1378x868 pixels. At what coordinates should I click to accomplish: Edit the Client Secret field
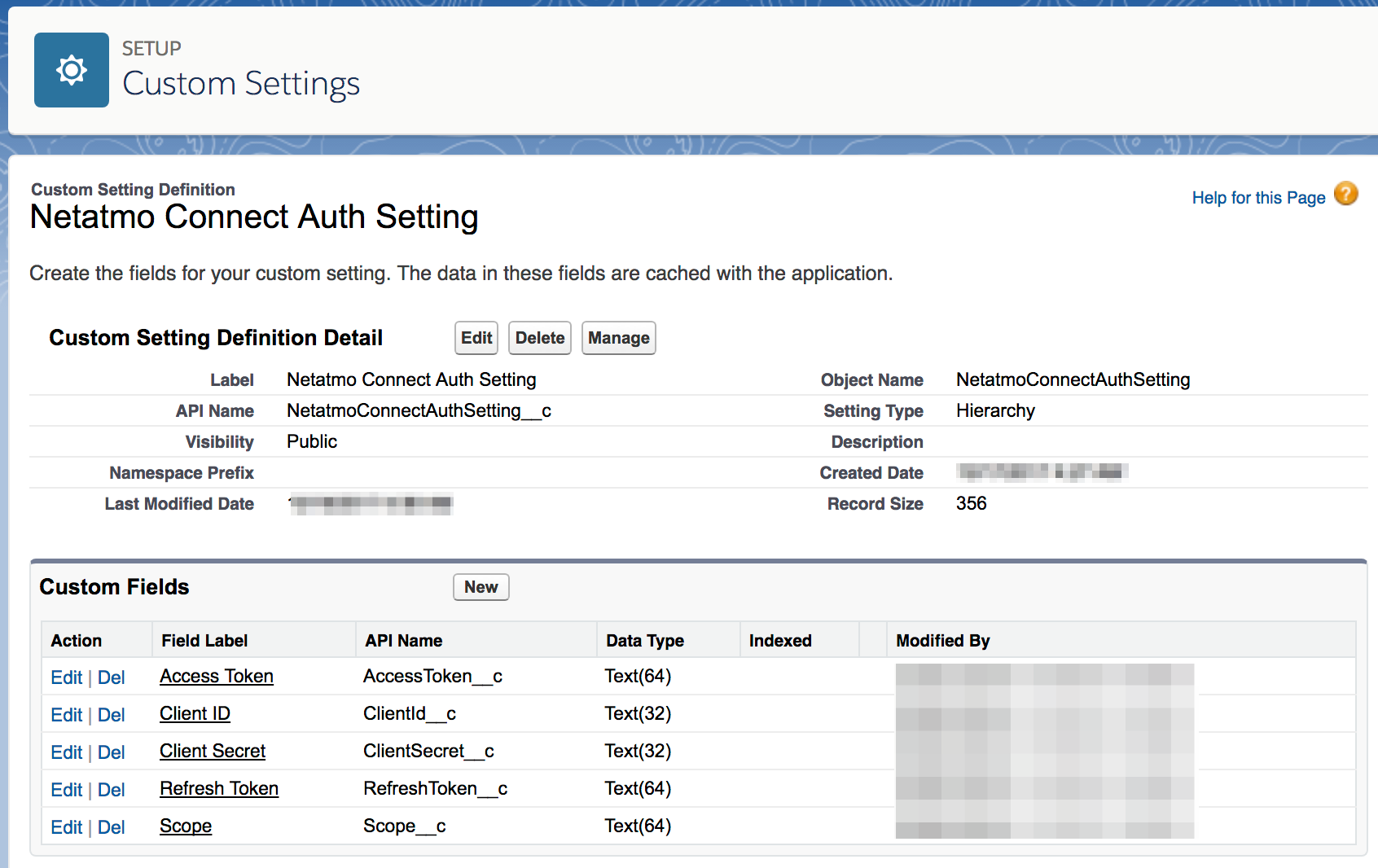pos(66,752)
